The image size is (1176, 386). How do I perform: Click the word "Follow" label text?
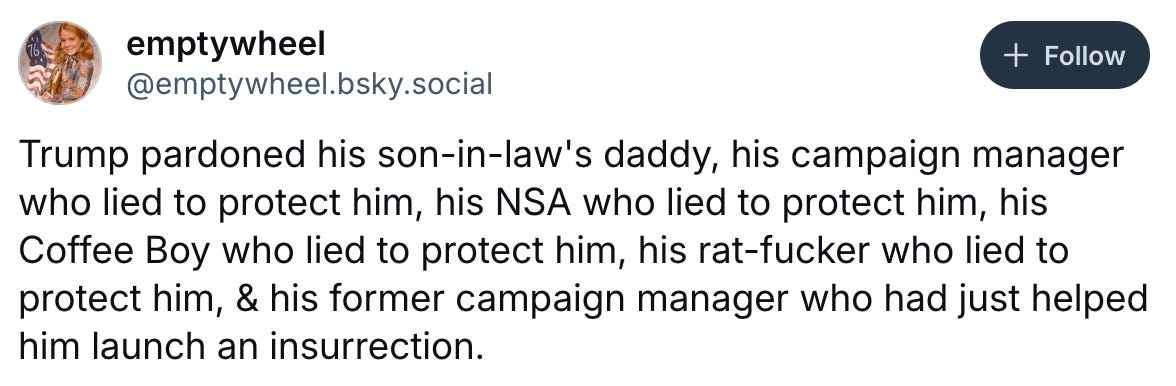1085,56
